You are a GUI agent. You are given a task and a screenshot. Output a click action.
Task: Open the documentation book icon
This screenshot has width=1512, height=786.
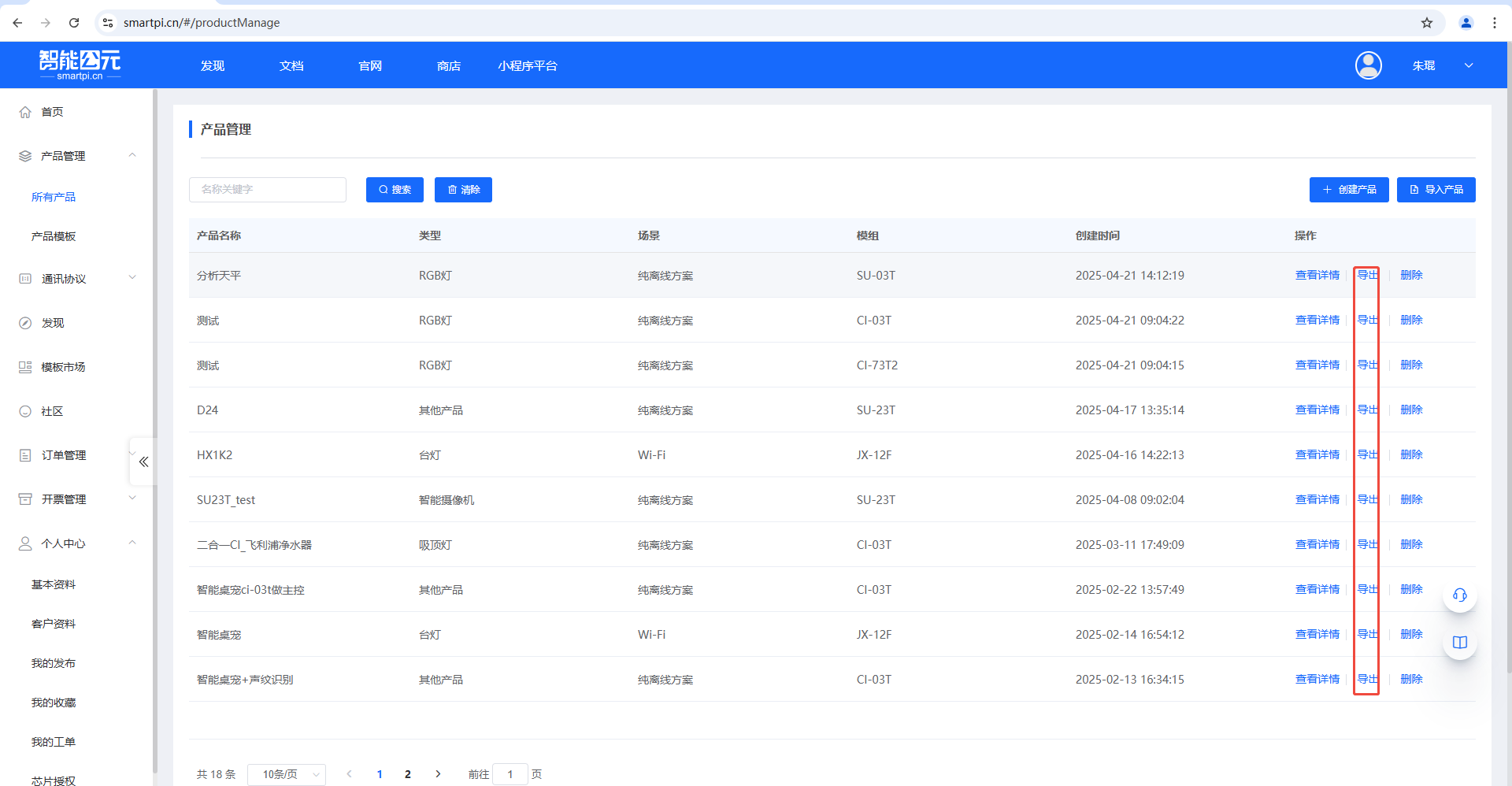tap(1459, 643)
